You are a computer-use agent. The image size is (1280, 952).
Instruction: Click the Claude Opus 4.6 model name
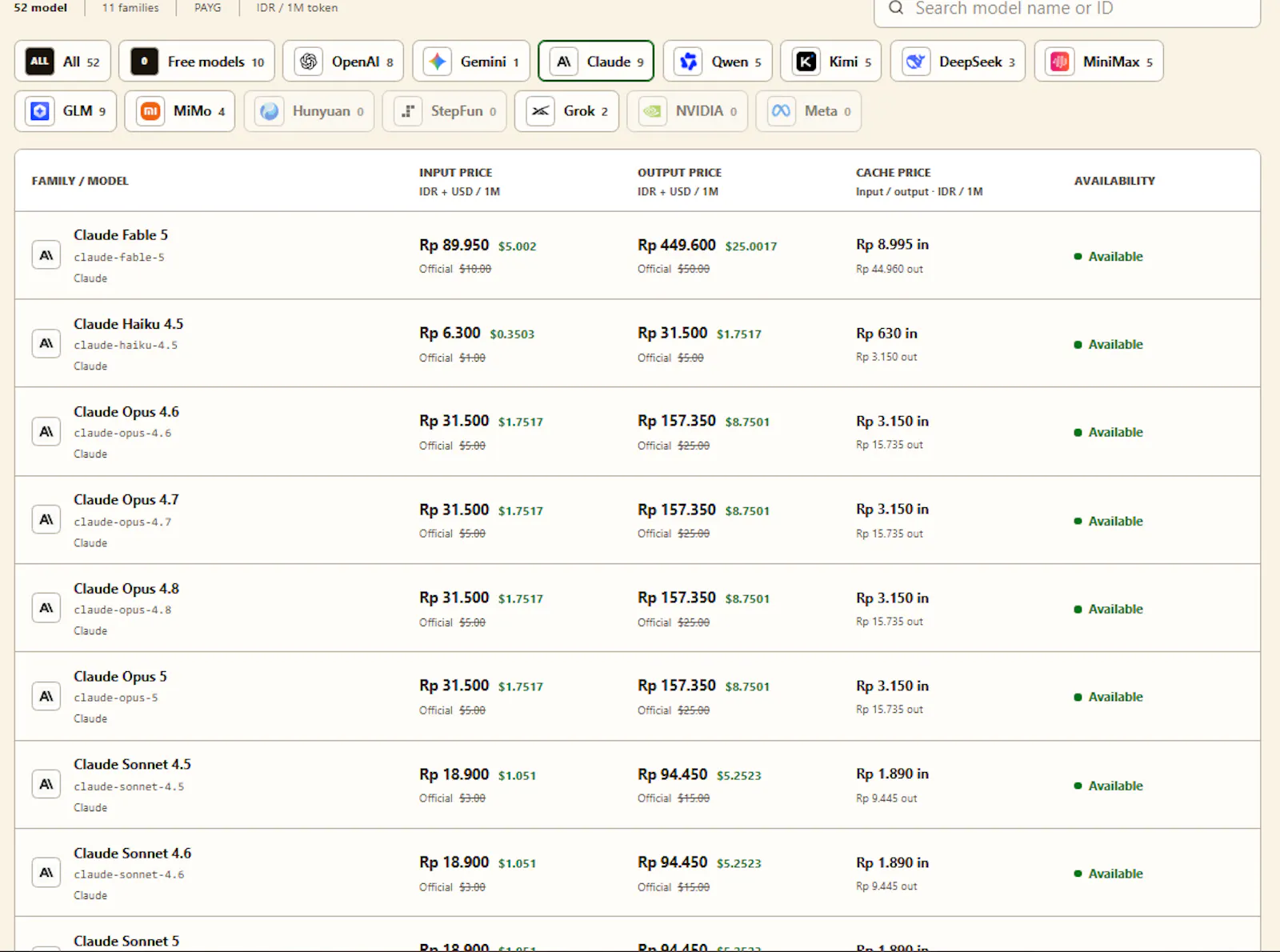(126, 412)
